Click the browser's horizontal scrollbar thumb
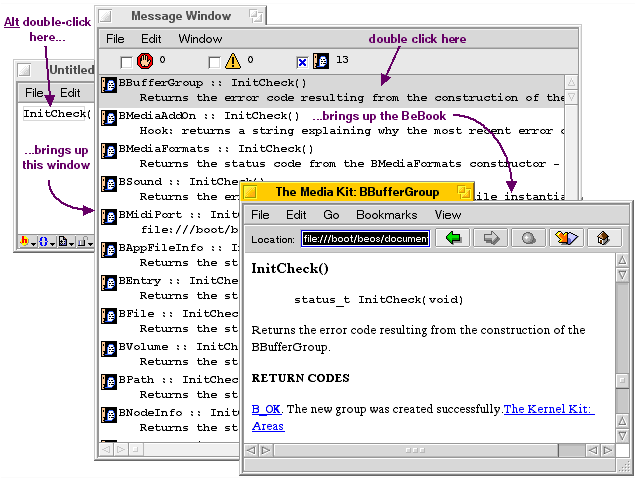 pyautogui.click(x=416, y=450)
